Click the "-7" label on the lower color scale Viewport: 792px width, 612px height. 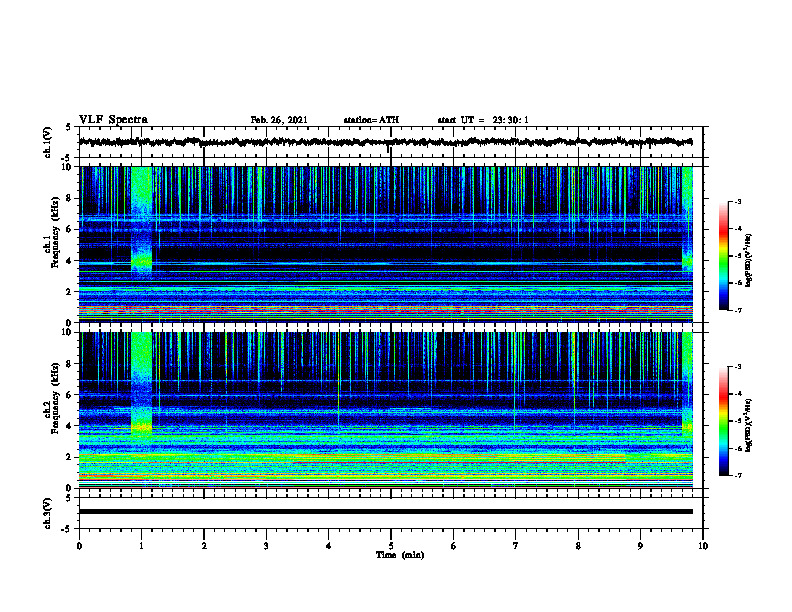click(737, 475)
